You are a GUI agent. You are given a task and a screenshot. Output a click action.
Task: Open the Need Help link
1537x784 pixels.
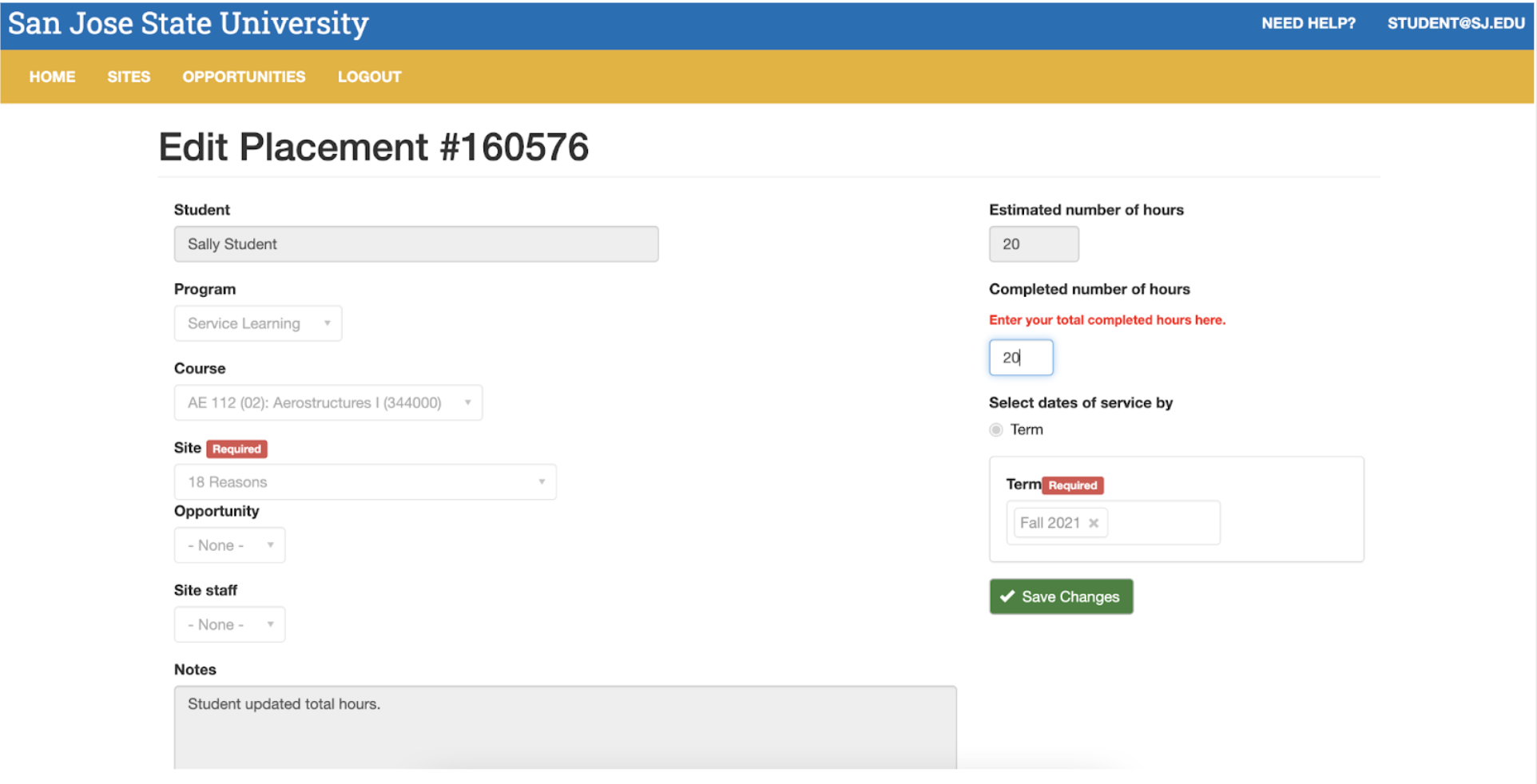(1308, 23)
